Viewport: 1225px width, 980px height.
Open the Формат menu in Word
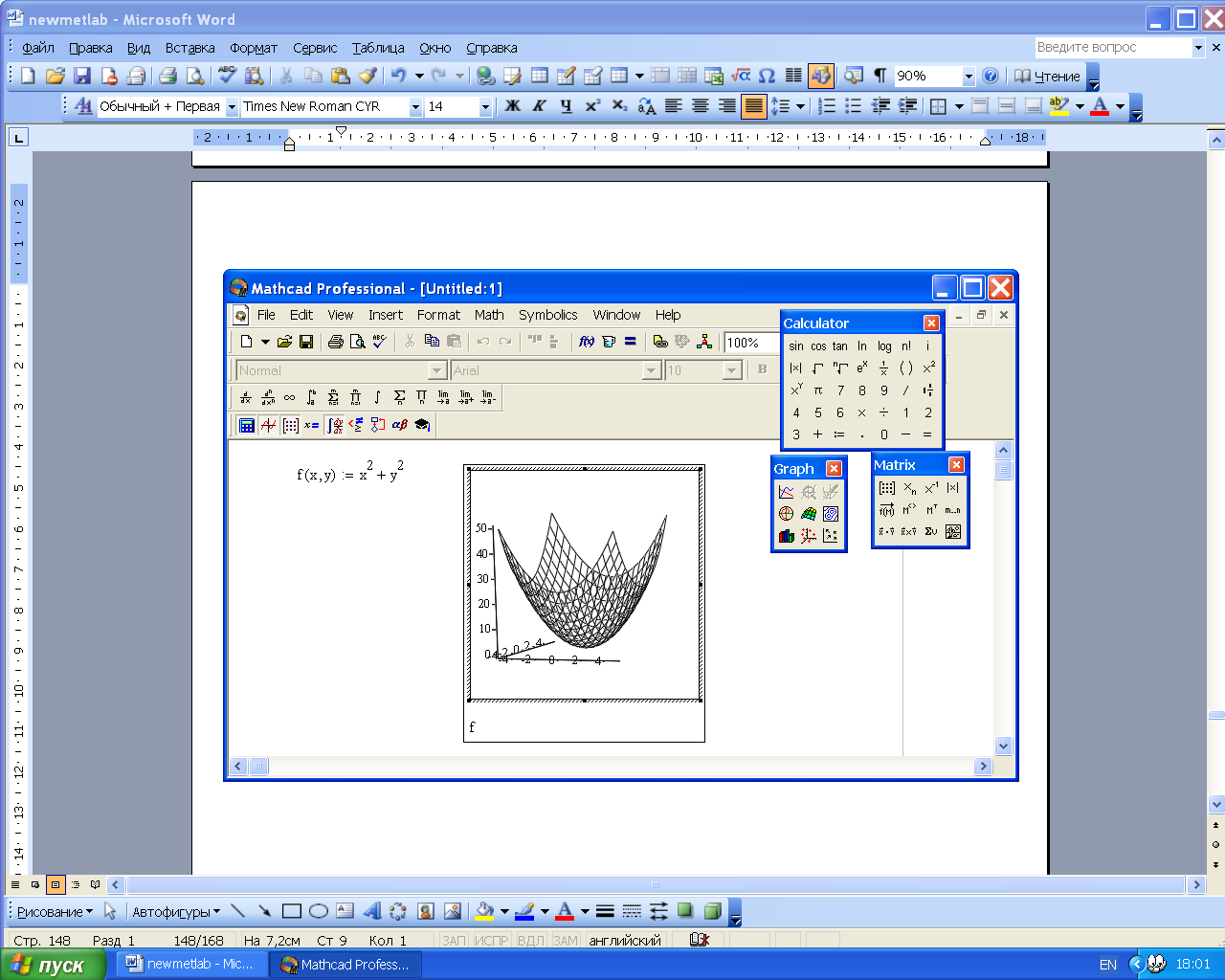click(254, 48)
